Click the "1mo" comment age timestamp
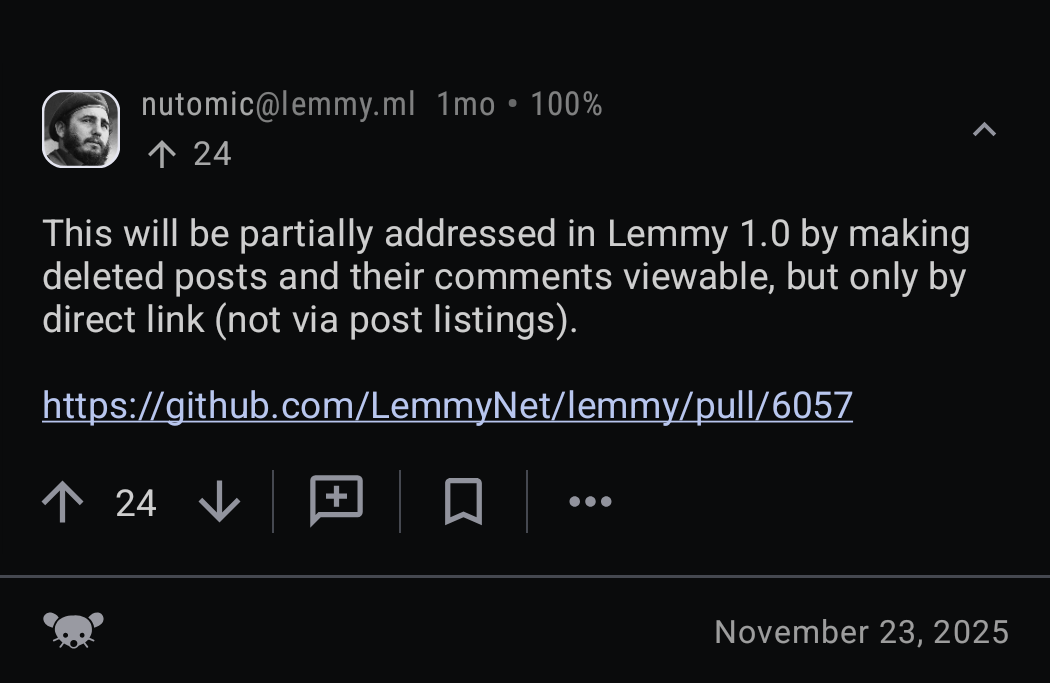 466,104
